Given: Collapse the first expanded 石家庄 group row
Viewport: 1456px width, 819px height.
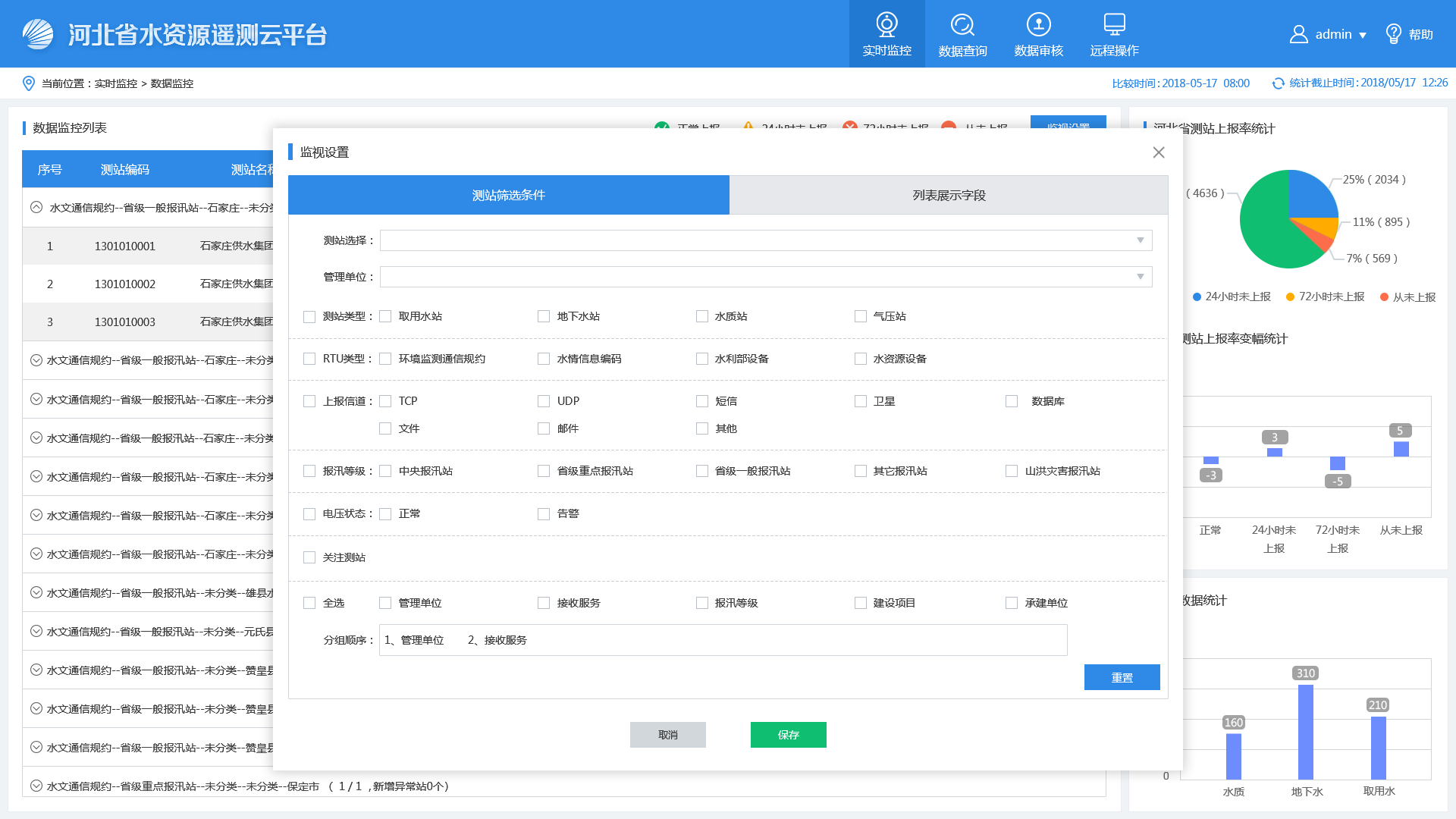Looking at the screenshot, I should (36, 207).
